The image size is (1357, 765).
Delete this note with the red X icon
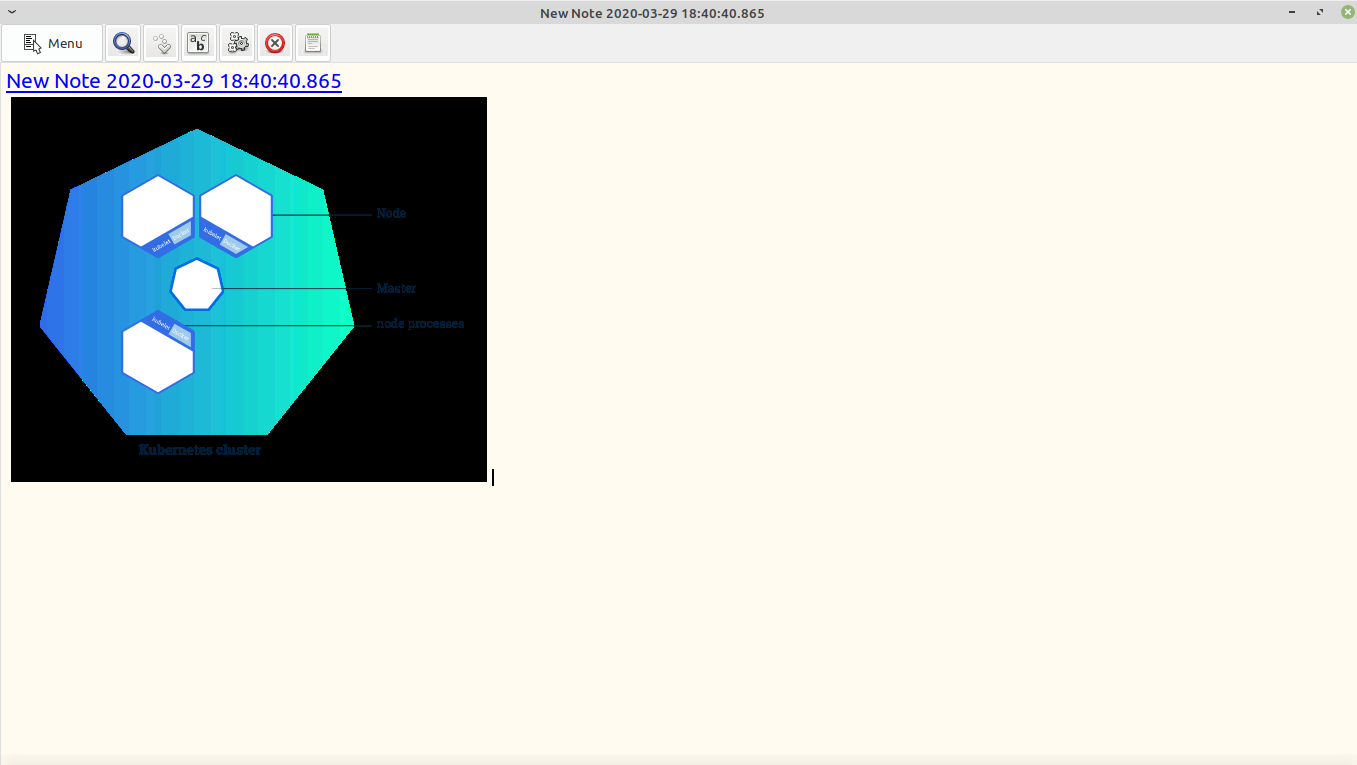tap(275, 43)
